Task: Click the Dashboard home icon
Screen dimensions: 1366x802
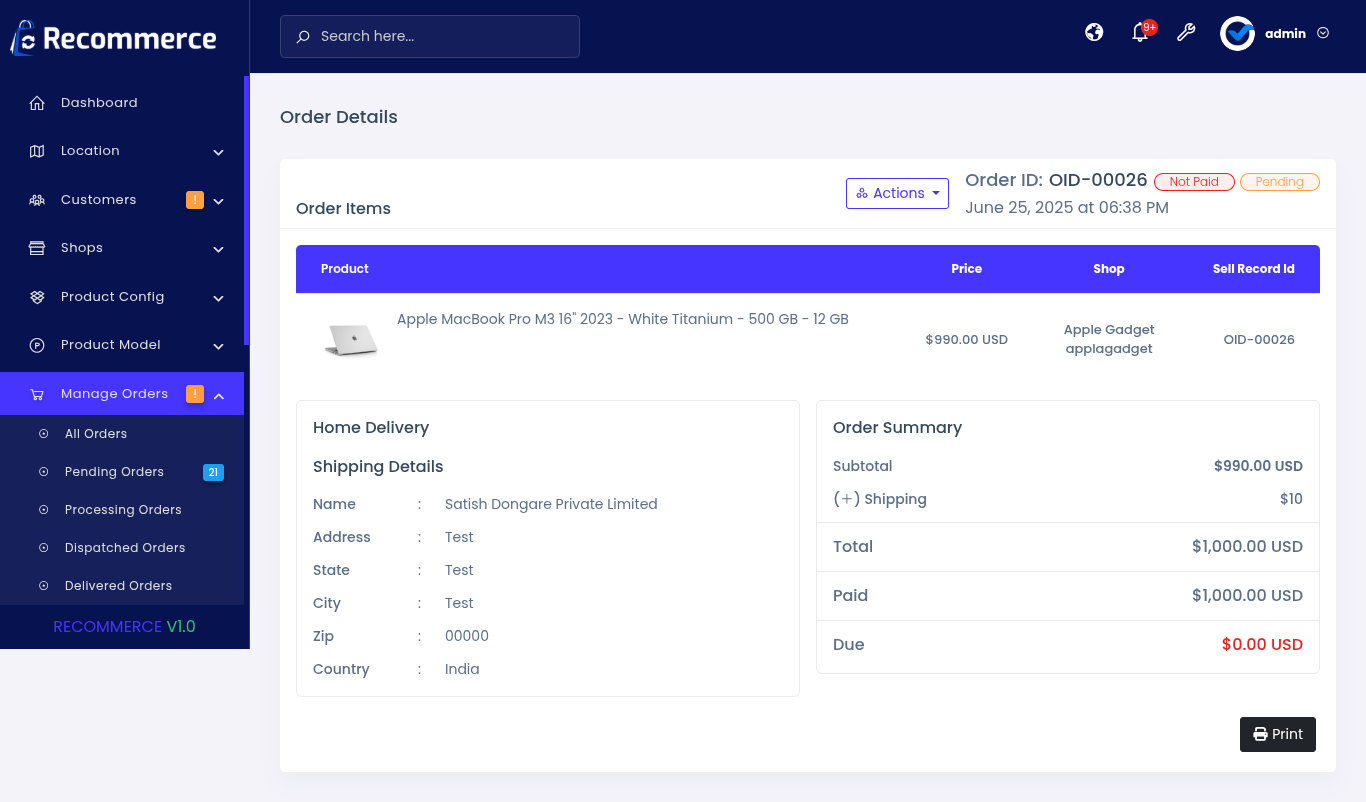Action: point(37,103)
